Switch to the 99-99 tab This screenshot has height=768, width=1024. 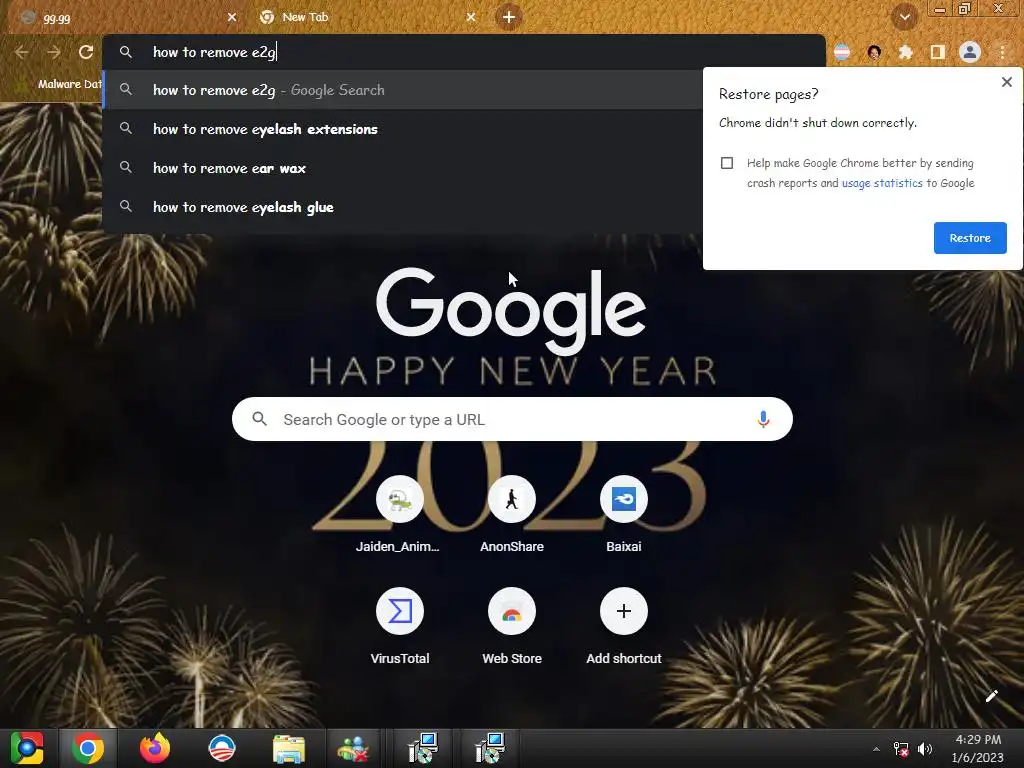pos(124,18)
